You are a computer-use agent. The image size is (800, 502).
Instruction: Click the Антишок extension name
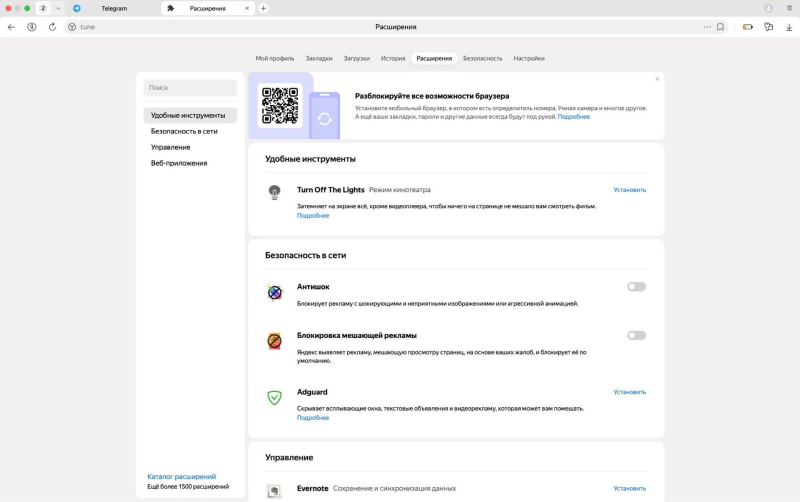pyautogui.click(x=313, y=287)
